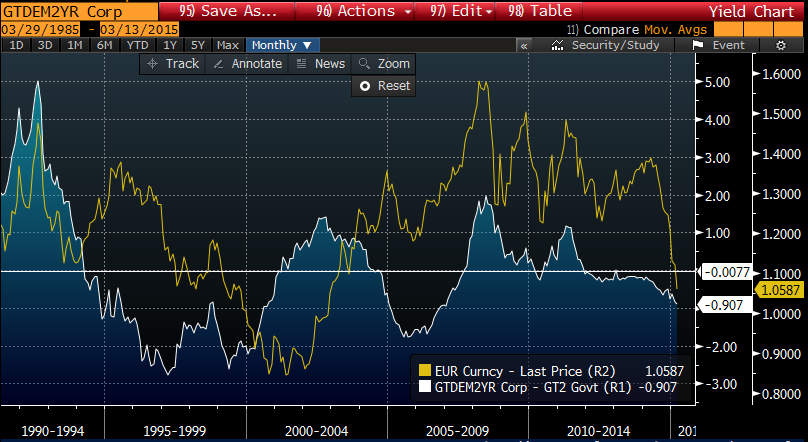Click the Track crosshair tool
The width and height of the screenshot is (808, 442).
coord(173,63)
